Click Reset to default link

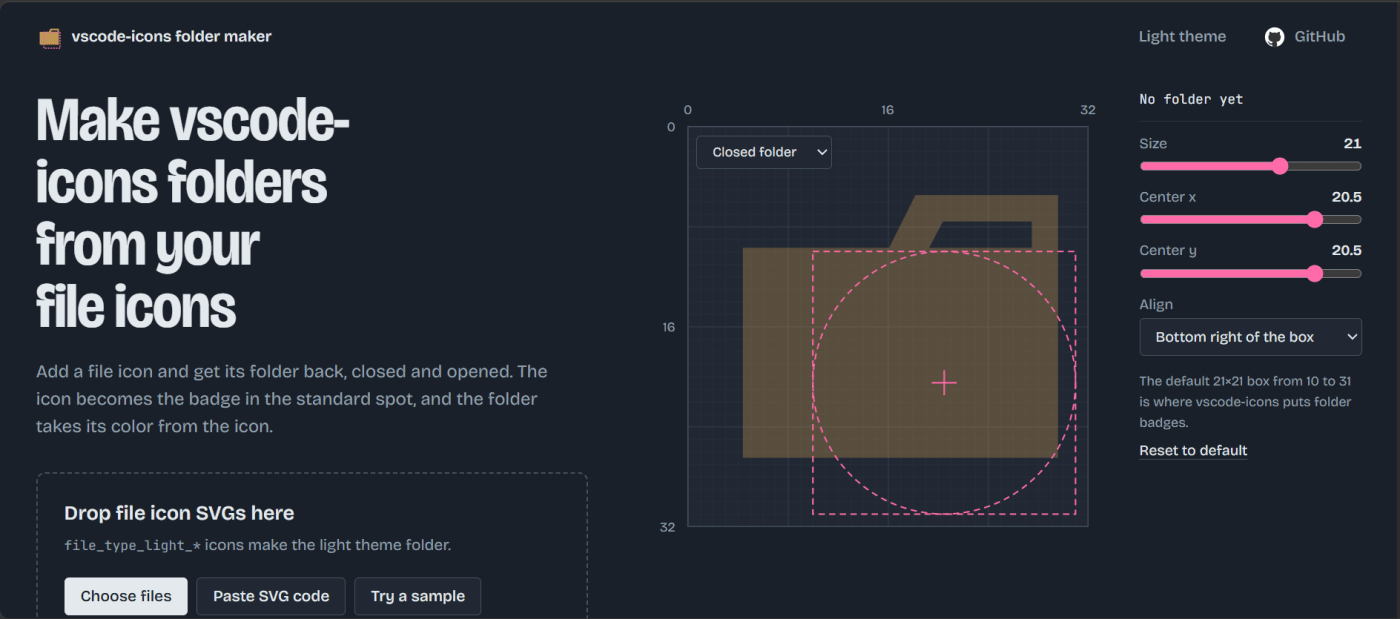(x=1193, y=451)
